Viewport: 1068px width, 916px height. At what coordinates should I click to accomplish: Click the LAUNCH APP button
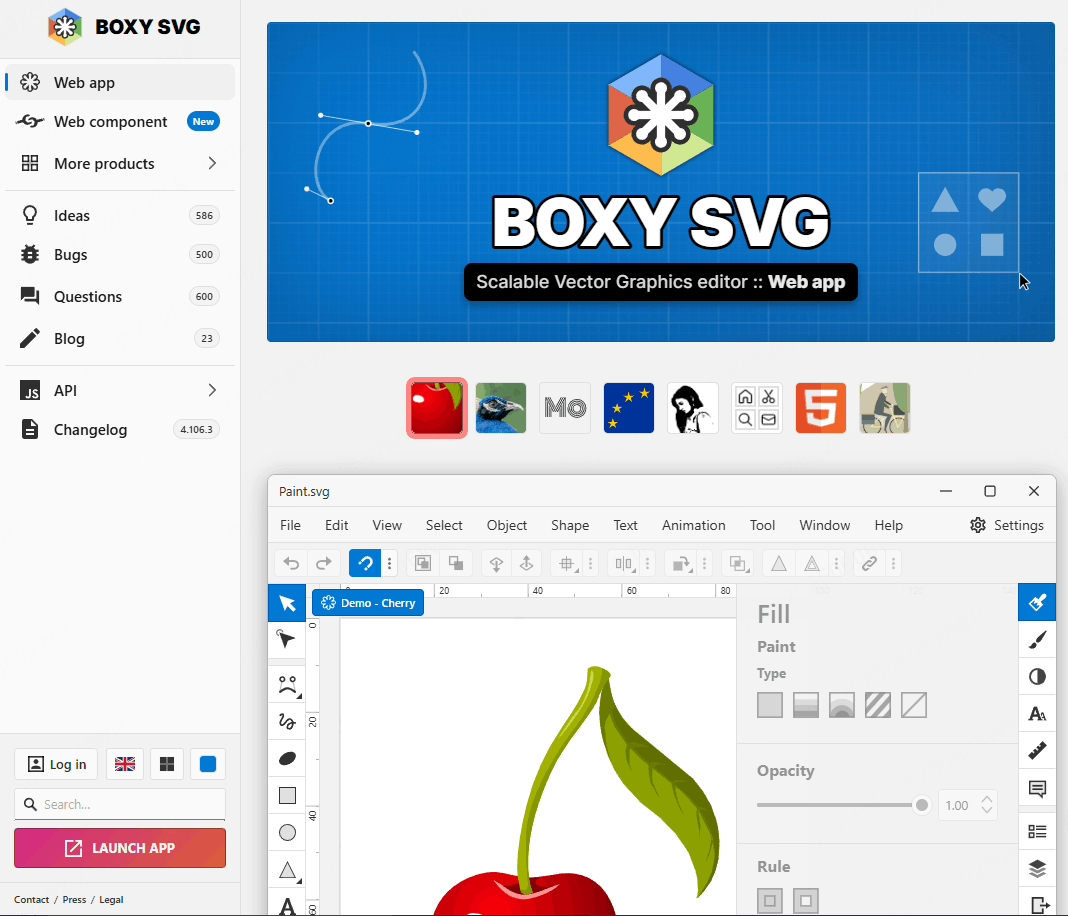click(x=120, y=848)
